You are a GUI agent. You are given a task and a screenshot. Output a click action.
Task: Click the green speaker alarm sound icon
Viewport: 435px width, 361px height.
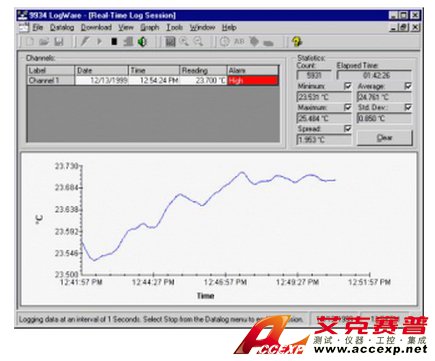pos(142,42)
